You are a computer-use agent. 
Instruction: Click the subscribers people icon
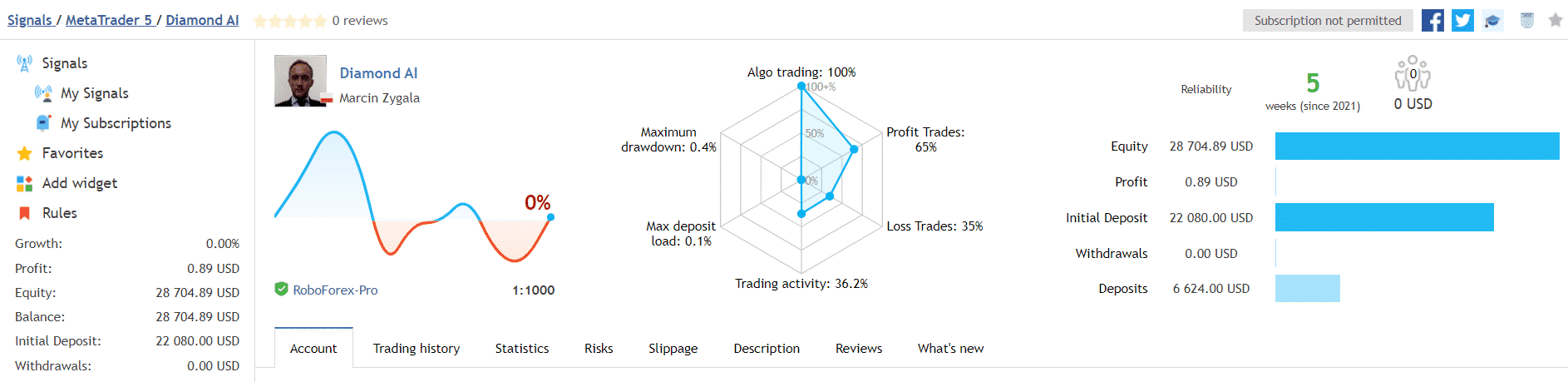click(1413, 73)
